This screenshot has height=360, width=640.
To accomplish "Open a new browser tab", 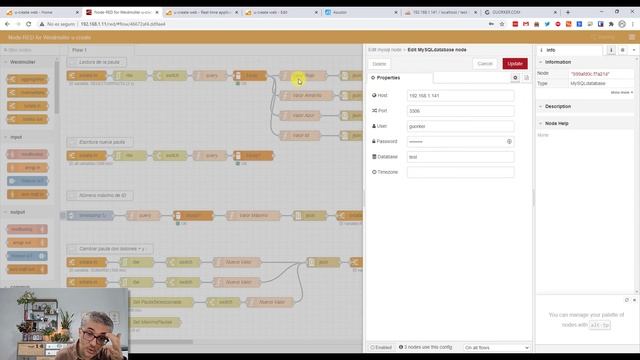I will pyautogui.click(x=568, y=12).
